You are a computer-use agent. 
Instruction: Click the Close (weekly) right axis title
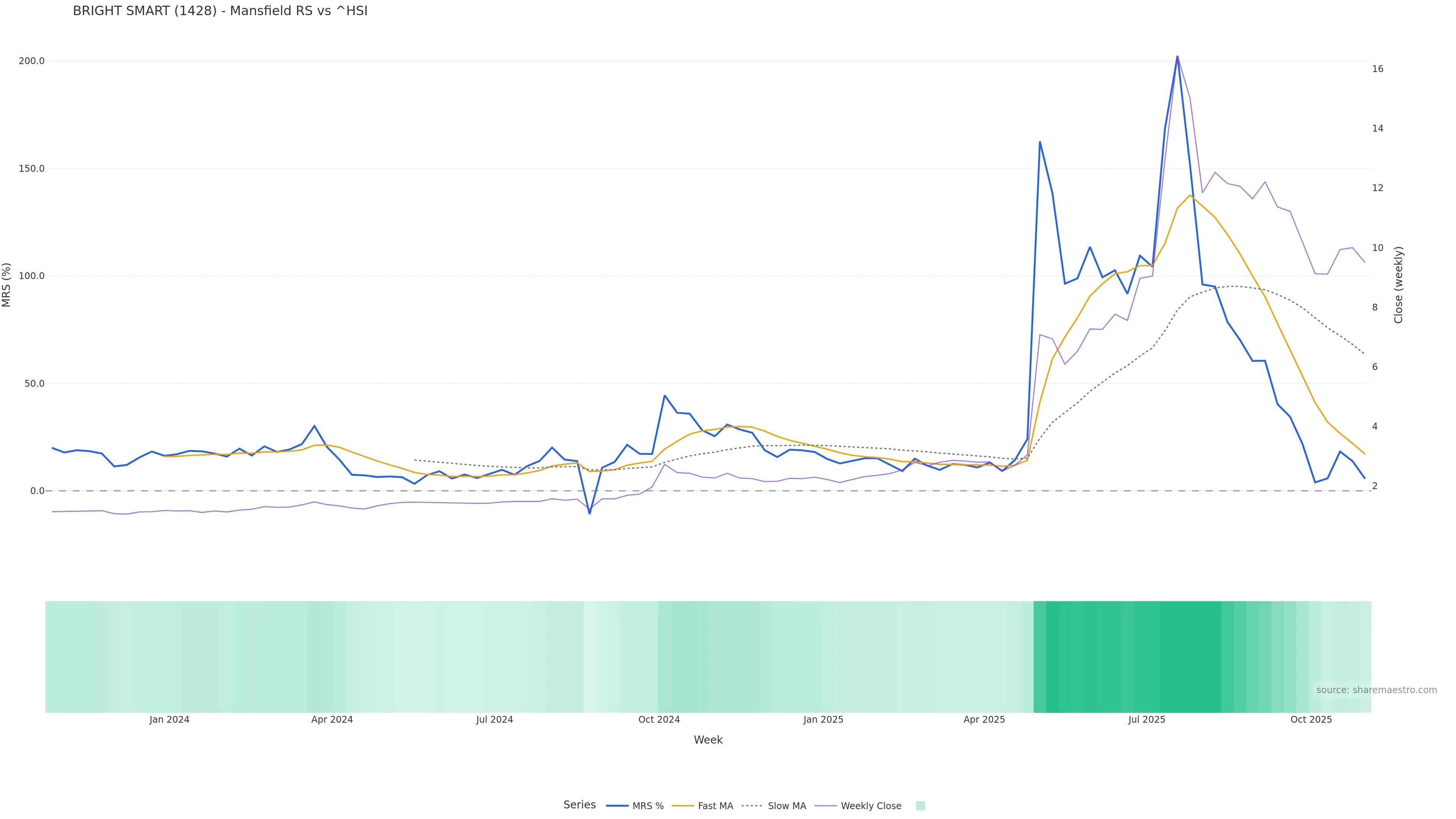coord(1398,285)
